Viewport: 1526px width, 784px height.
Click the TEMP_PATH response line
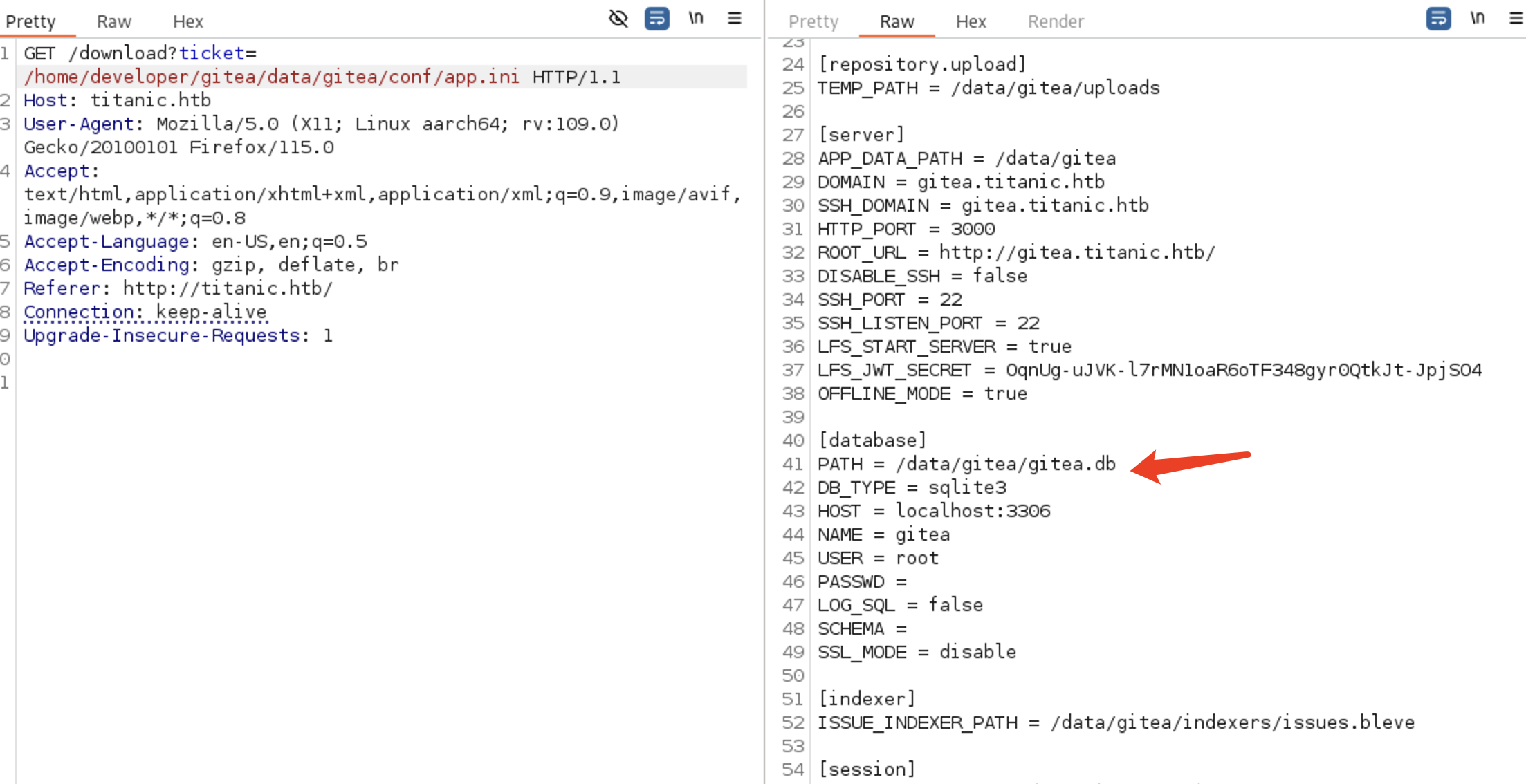point(989,88)
